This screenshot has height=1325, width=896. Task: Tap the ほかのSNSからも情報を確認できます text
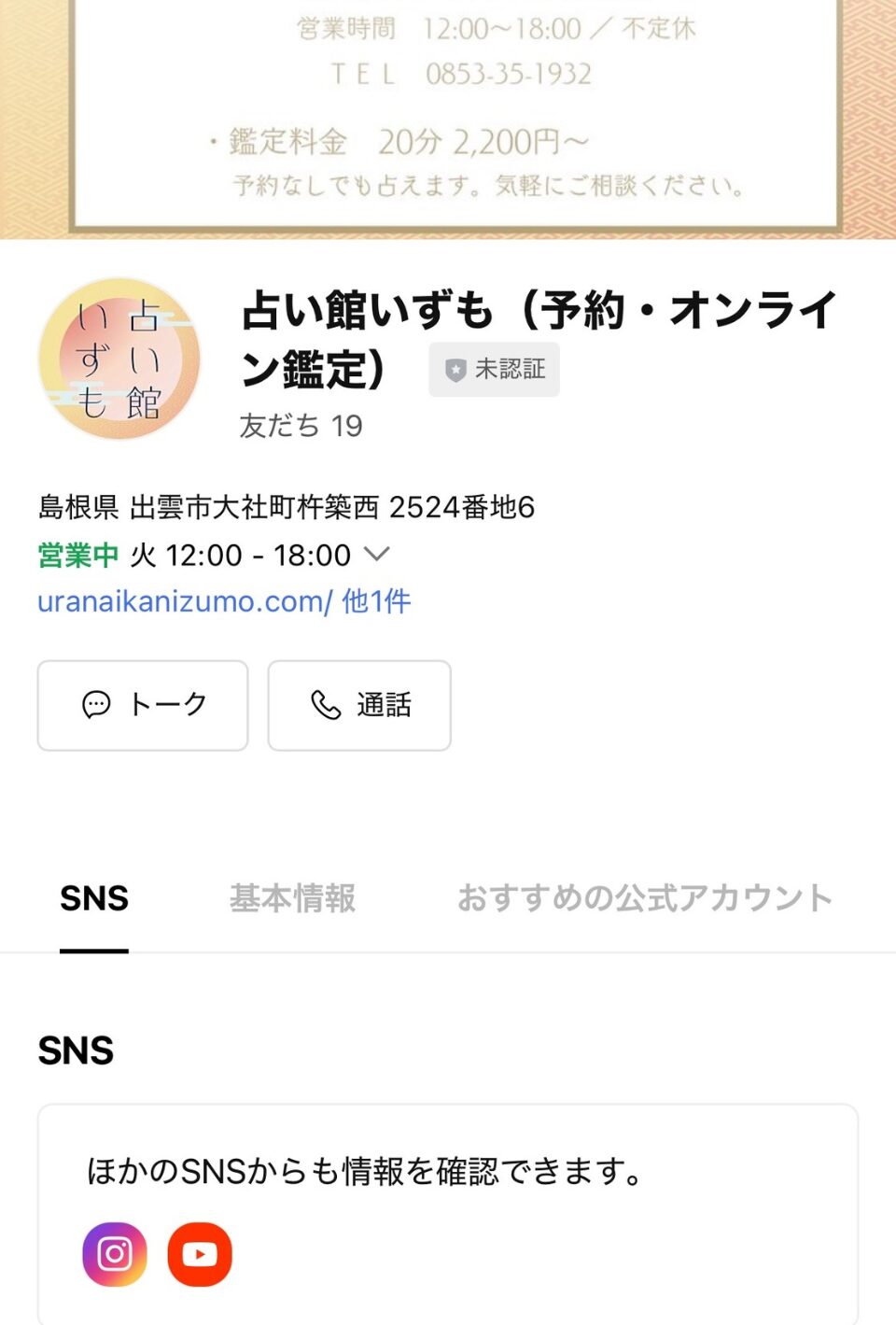coord(364,1170)
